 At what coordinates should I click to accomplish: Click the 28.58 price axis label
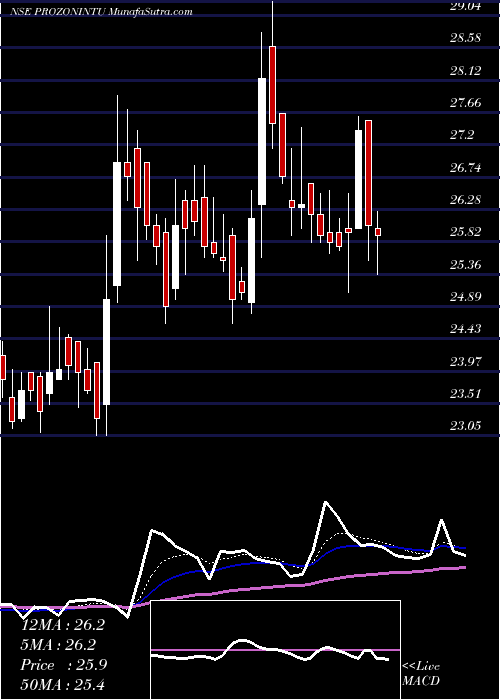pos(465,38)
